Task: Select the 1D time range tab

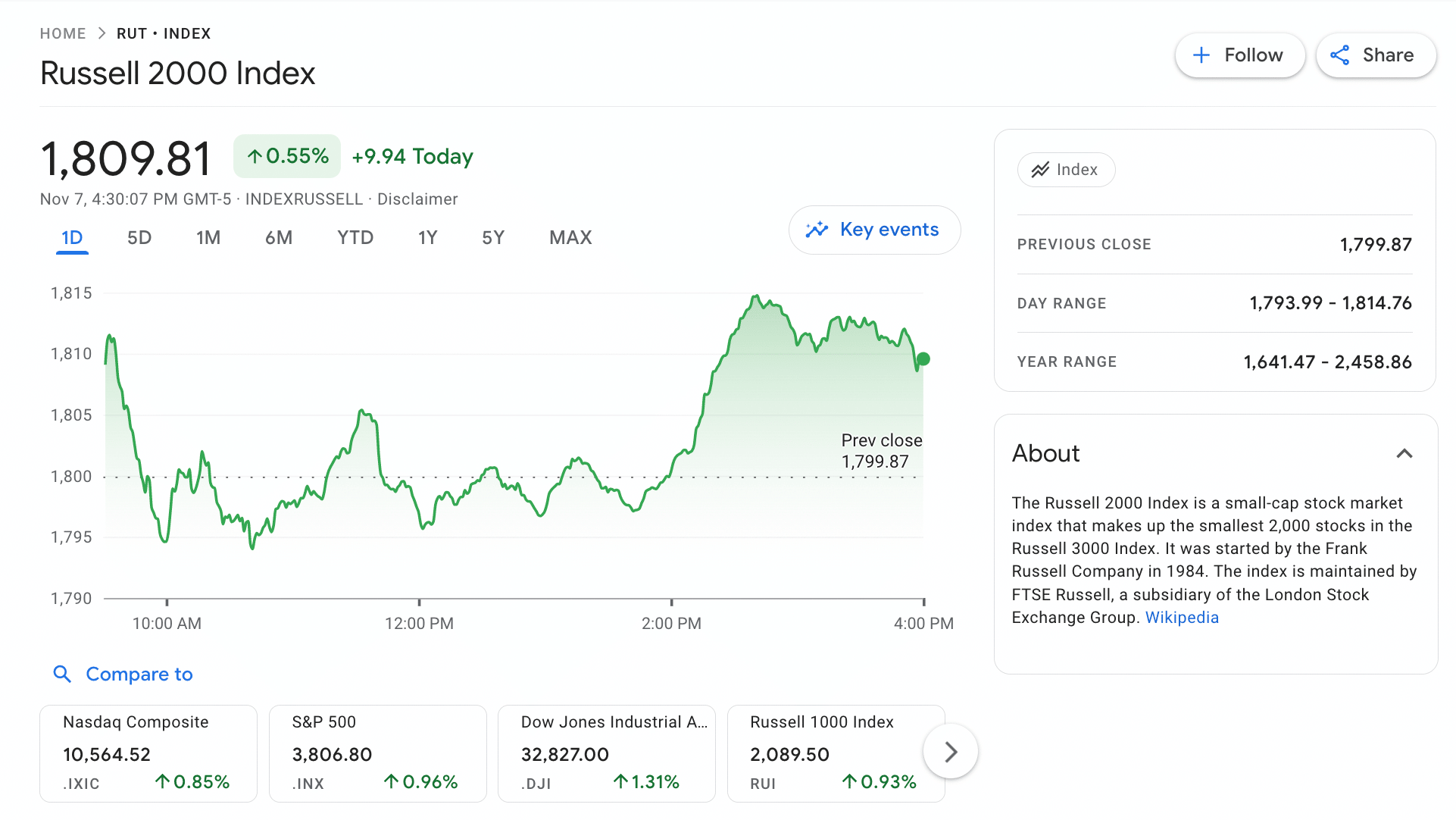Action: [72, 238]
